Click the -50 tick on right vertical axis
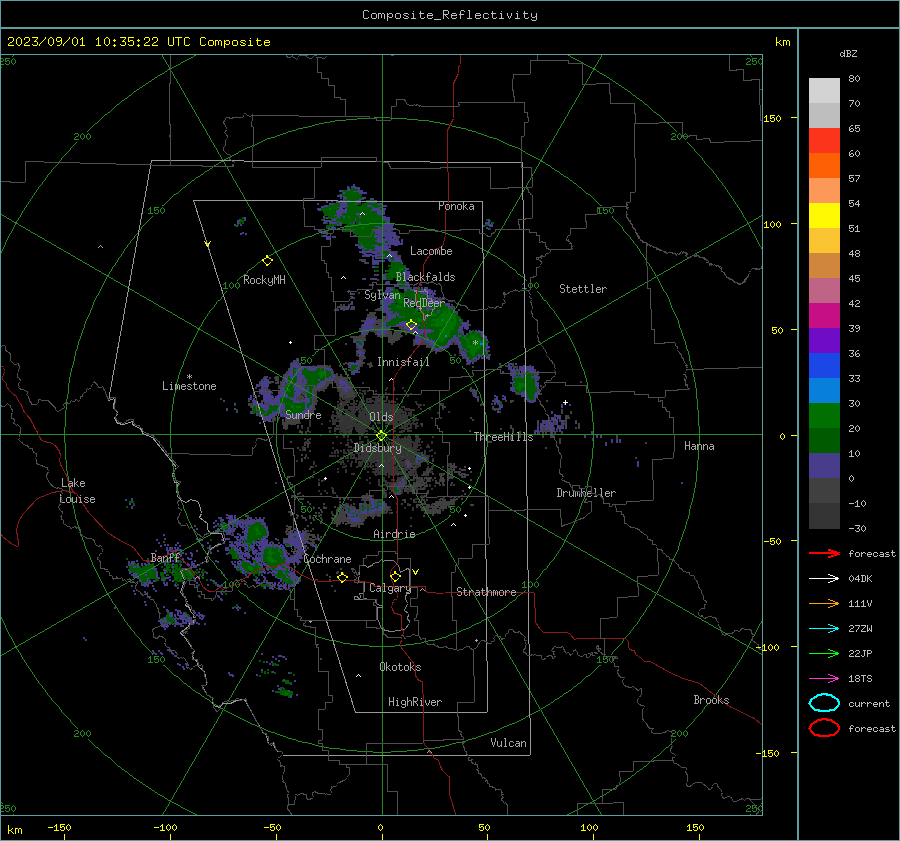This screenshot has height=841, width=900. click(x=772, y=541)
